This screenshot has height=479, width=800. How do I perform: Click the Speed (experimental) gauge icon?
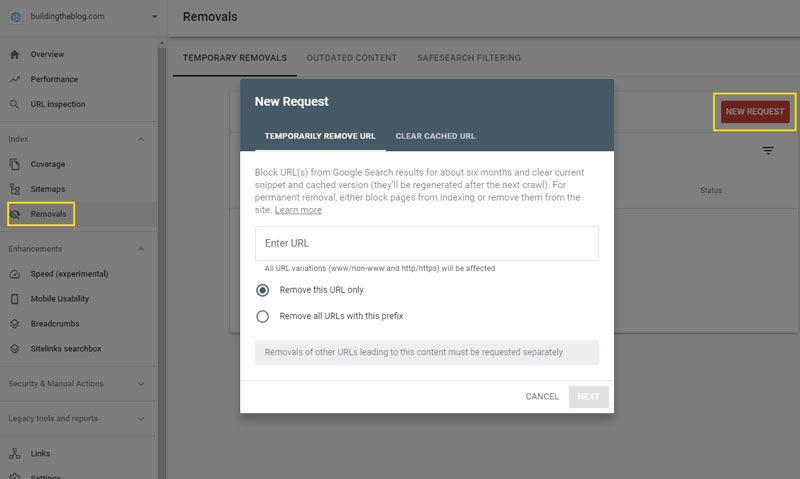[x=14, y=274]
